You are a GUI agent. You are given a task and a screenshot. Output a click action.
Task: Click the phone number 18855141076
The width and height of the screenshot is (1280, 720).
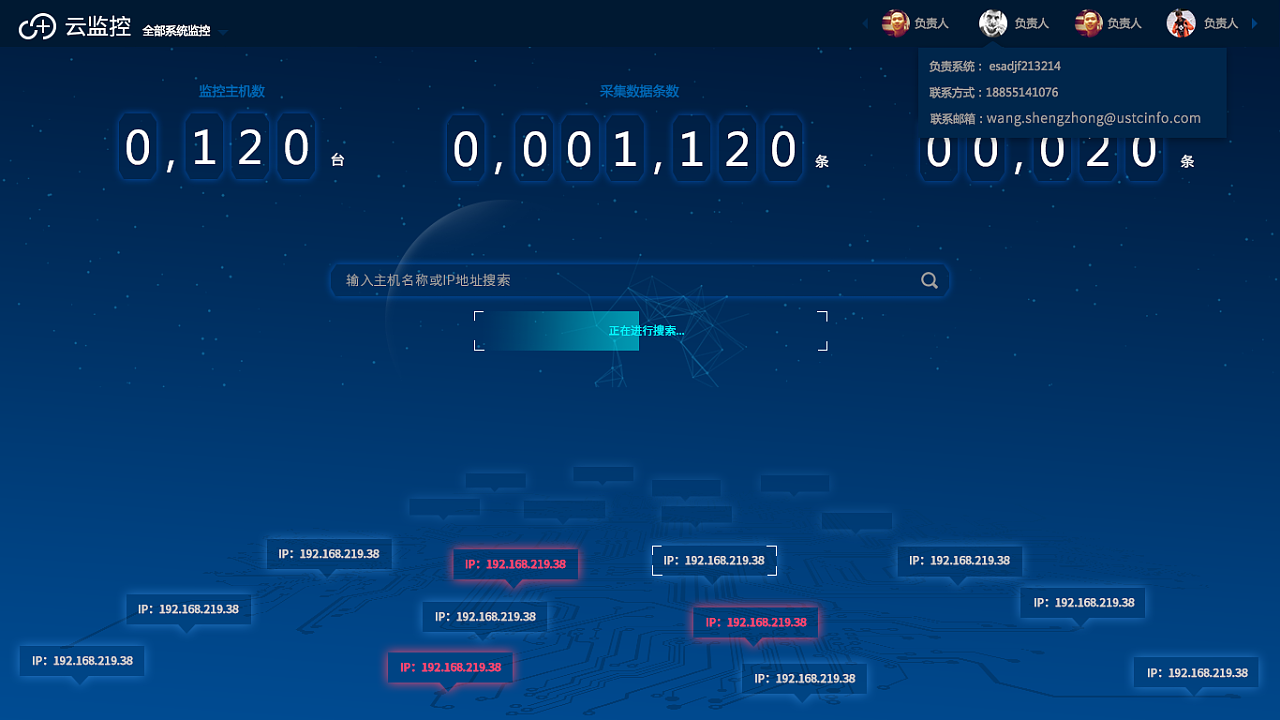click(x=1022, y=92)
